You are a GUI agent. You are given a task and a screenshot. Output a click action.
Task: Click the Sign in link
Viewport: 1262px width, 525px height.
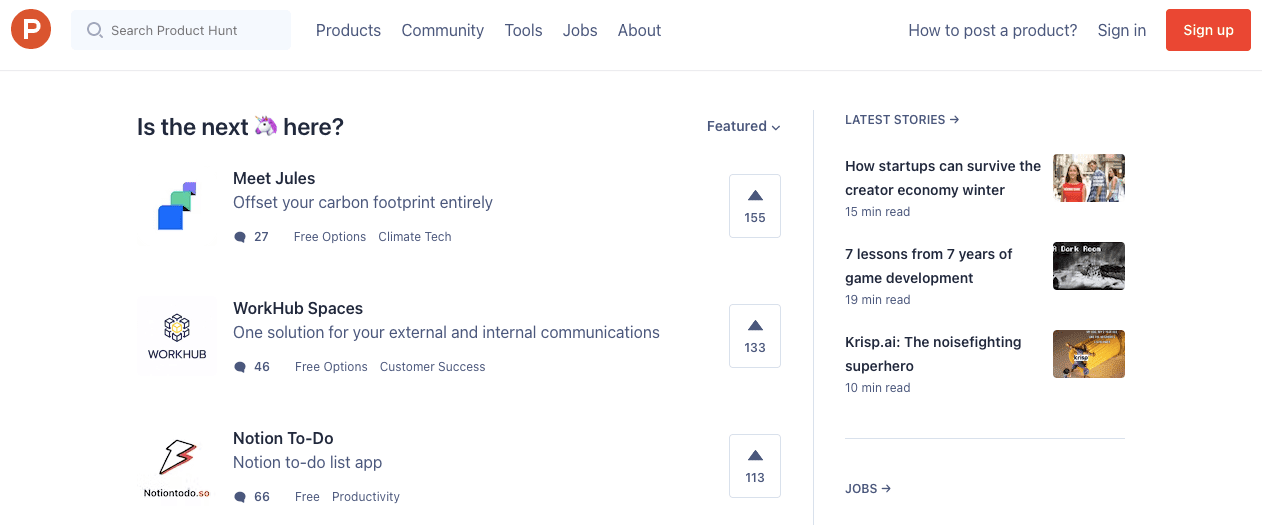pos(1122,30)
